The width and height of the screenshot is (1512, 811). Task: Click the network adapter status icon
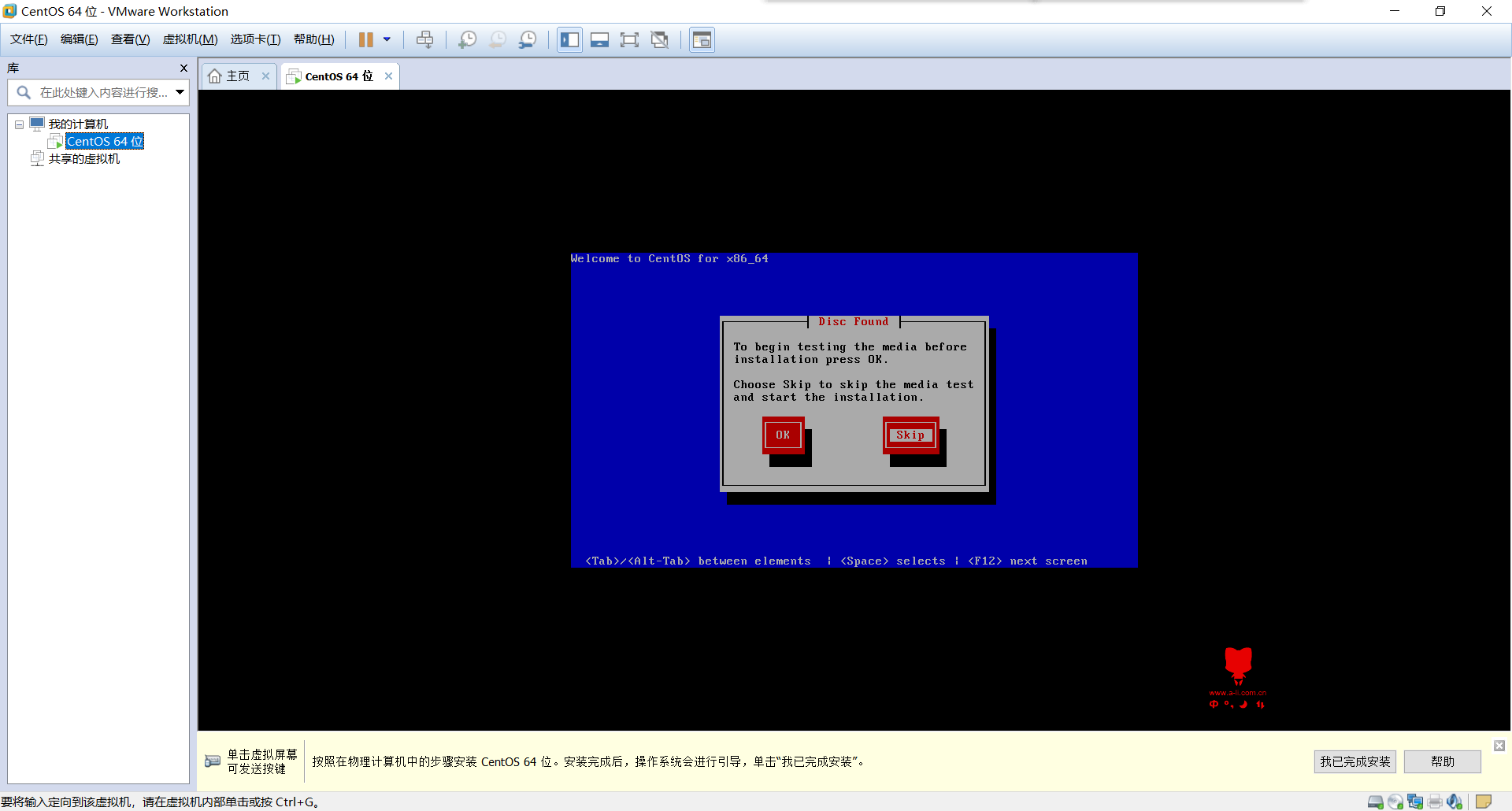click(1415, 802)
